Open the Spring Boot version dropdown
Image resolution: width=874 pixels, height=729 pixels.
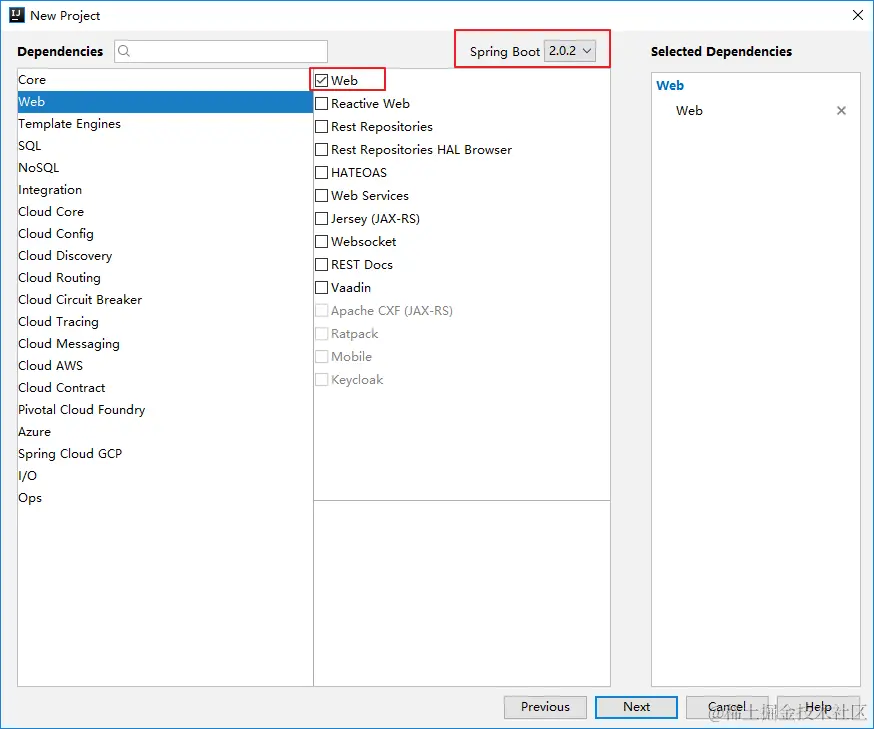coord(570,51)
